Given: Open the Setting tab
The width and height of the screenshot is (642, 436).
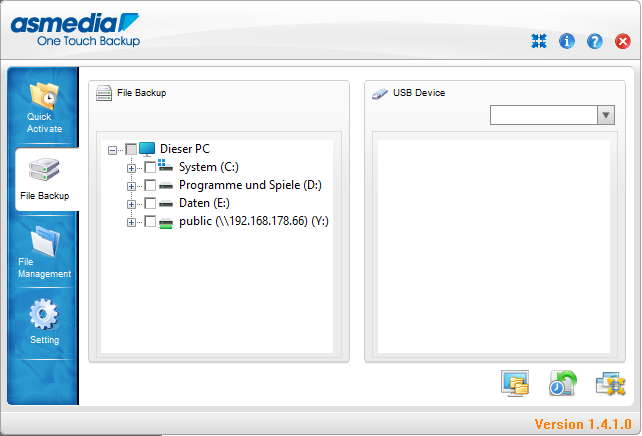Looking at the screenshot, I should pyautogui.click(x=44, y=323).
